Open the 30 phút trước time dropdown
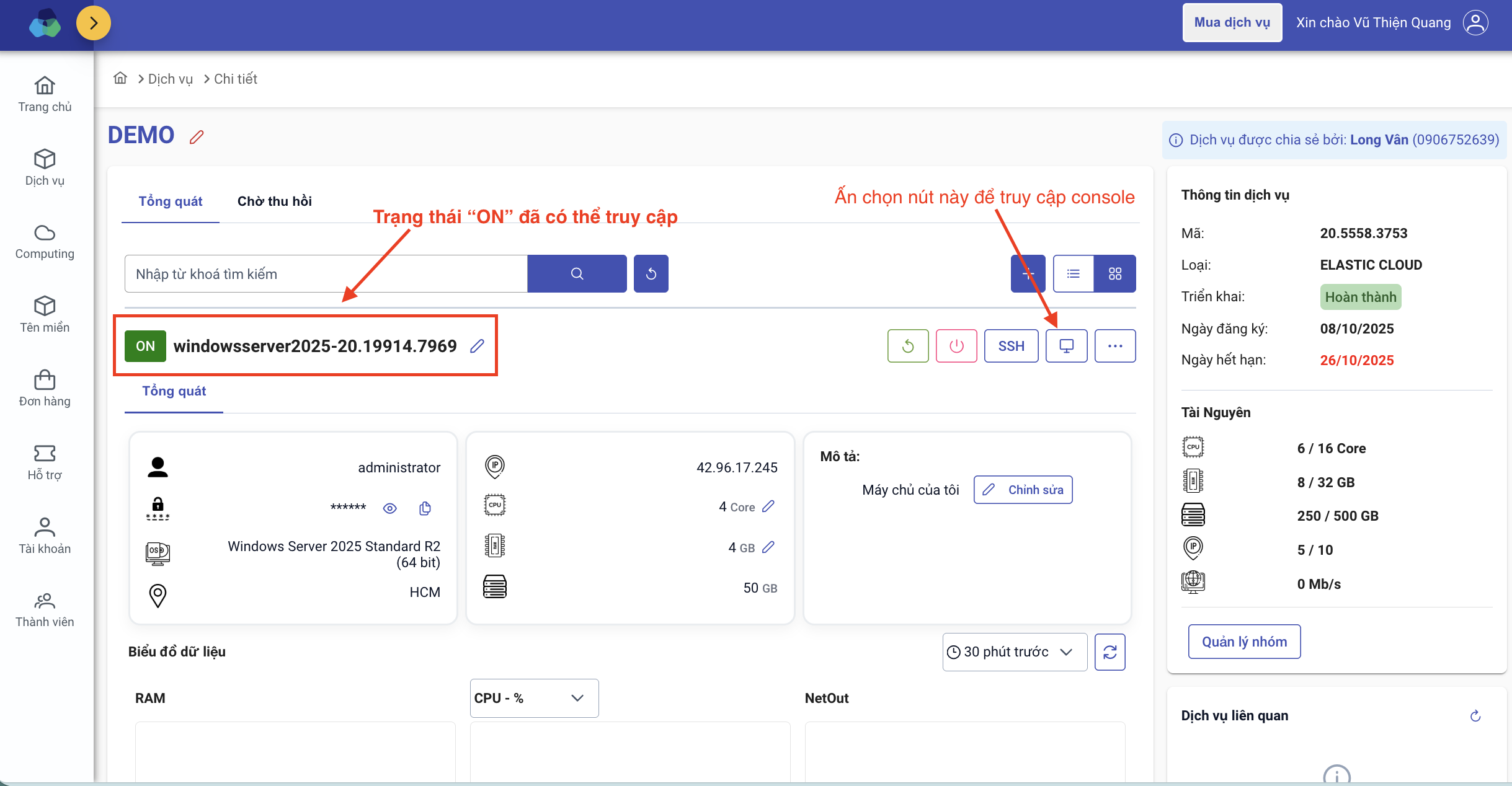 coord(1015,651)
